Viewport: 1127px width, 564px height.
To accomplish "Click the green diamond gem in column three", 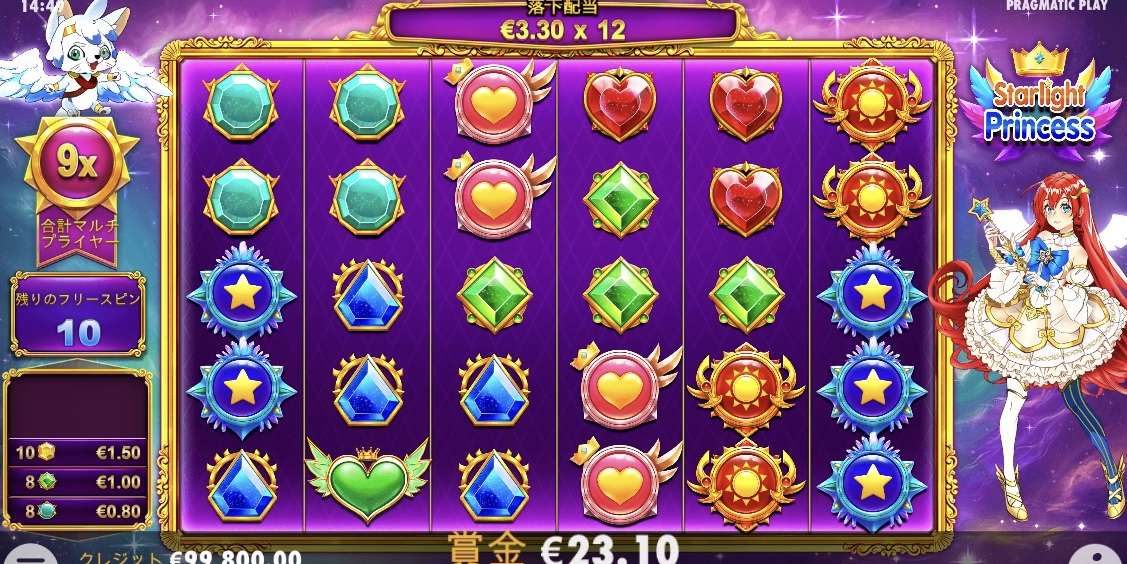I will point(494,295).
